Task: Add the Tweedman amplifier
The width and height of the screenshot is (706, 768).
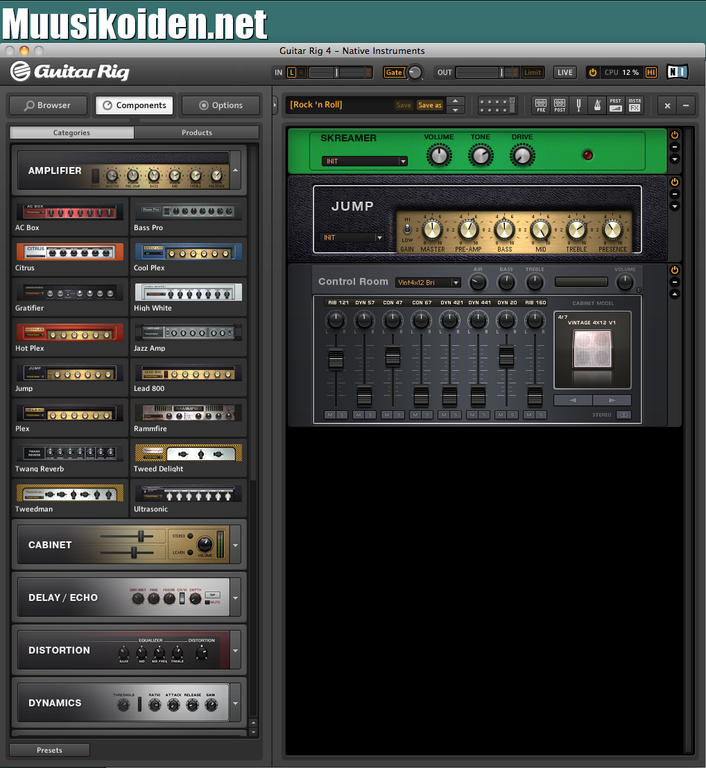Action: 69,498
